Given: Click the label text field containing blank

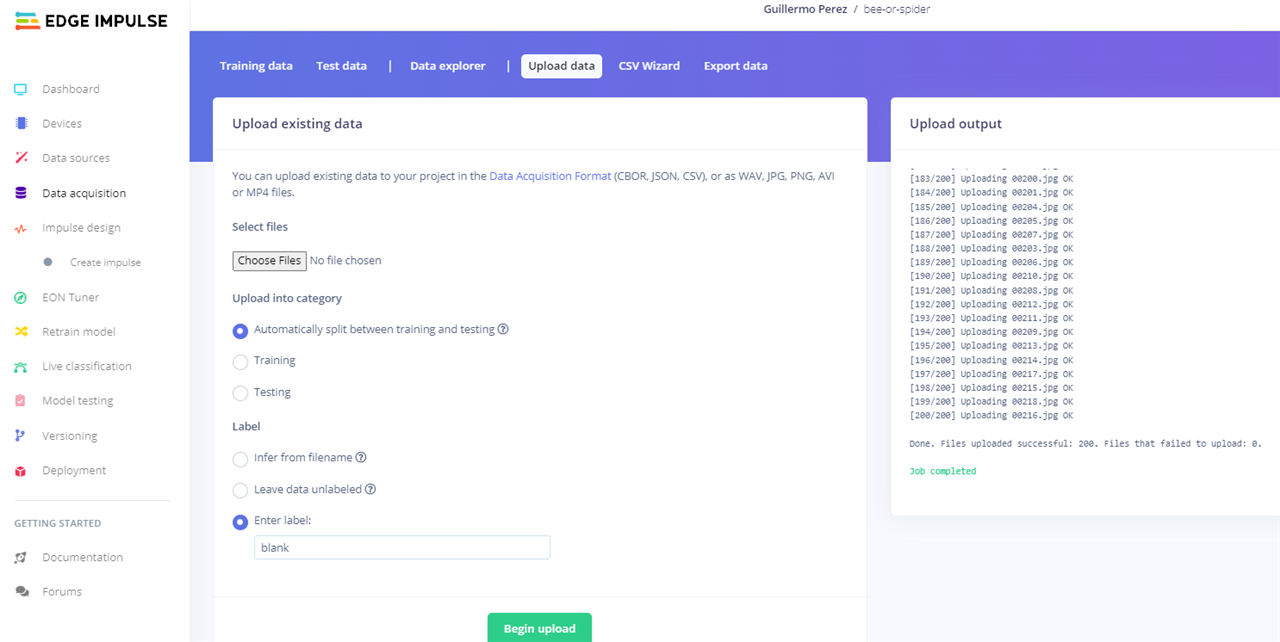Looking at the screenshot, I should point(402,548).
